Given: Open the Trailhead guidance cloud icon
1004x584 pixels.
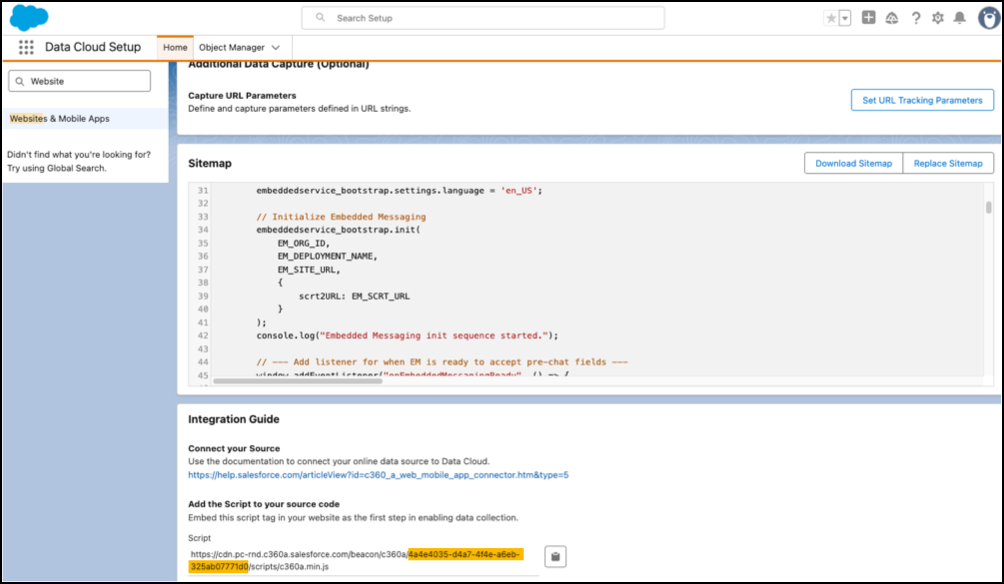Looking at the screenshot, I should point(892,18).
